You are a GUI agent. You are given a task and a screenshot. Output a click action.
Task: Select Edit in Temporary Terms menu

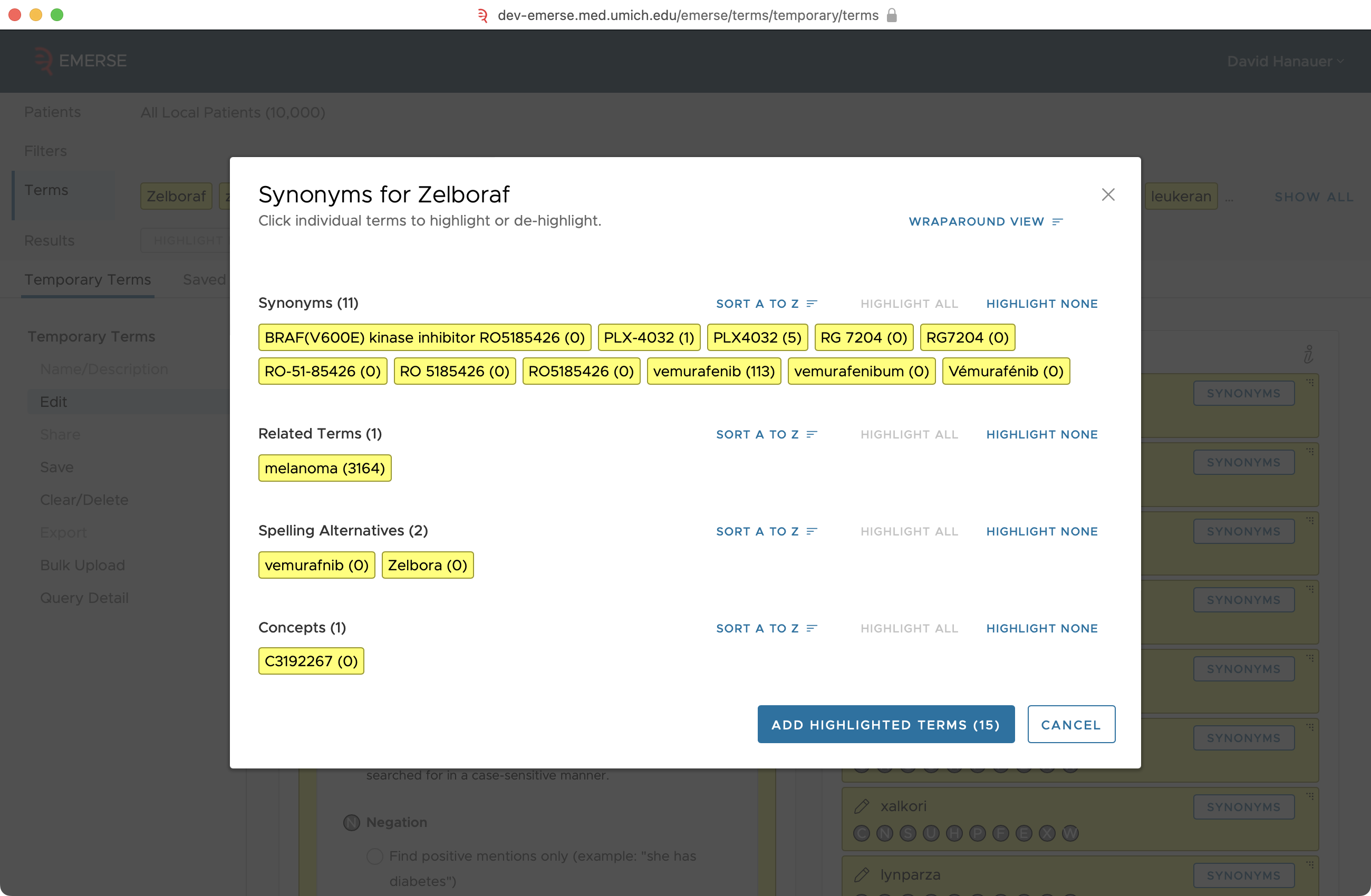click(54, 402)
